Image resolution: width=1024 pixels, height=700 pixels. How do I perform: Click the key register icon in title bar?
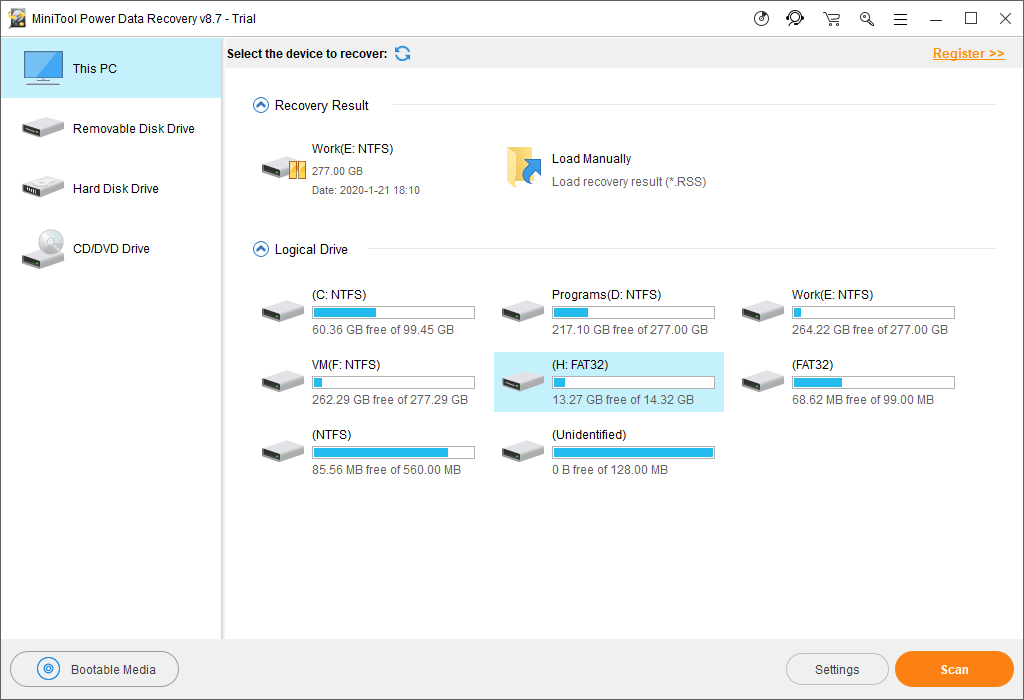pyautogui.click(x=867, y=19)
